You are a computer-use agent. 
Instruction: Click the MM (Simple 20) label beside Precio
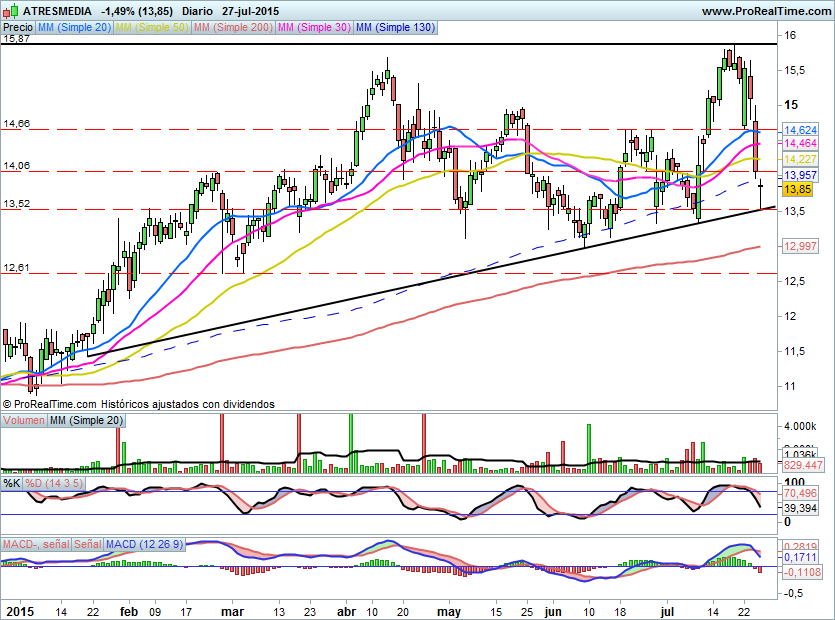(x=74, y=27)
